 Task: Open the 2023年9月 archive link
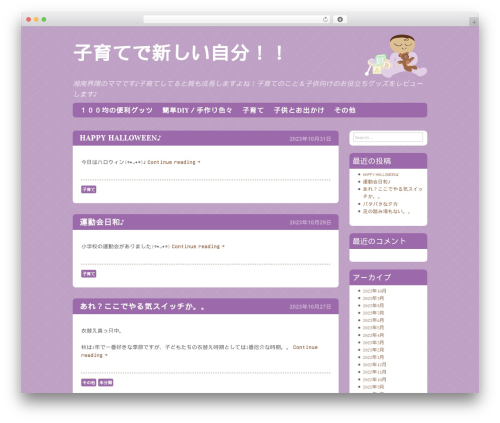point(373,298)
